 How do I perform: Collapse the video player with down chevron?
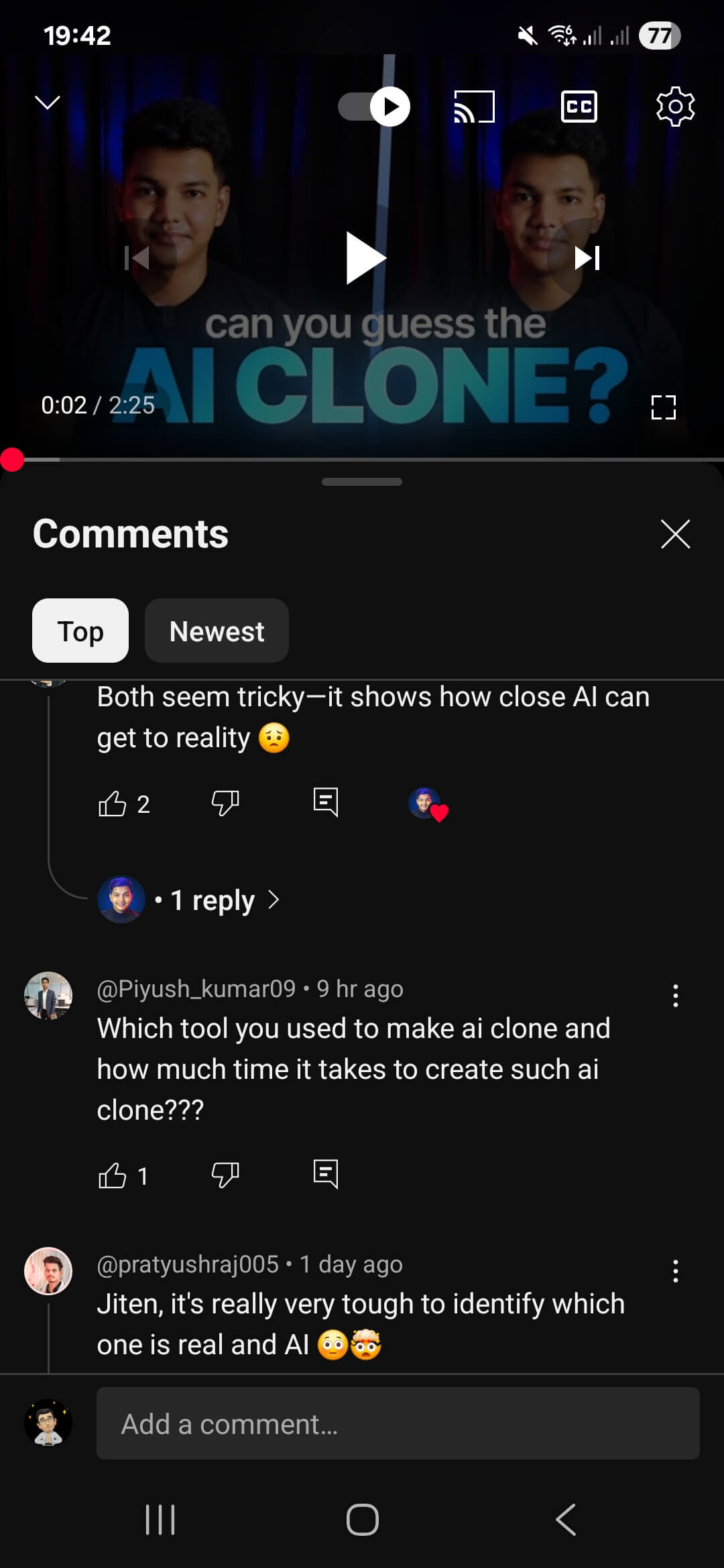point(48,103)
